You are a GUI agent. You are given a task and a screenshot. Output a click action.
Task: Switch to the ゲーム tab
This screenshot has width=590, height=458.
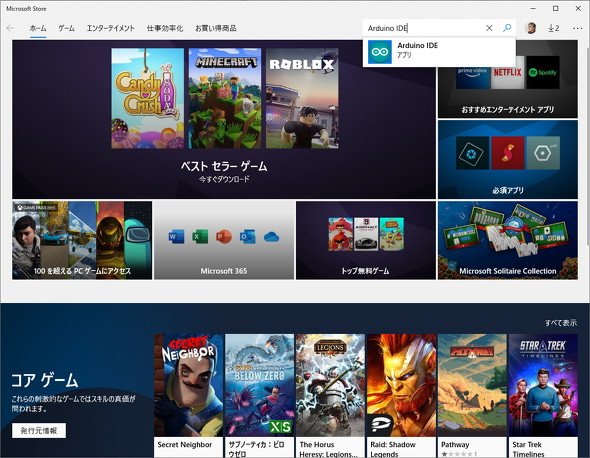click(x=66, y=28)
